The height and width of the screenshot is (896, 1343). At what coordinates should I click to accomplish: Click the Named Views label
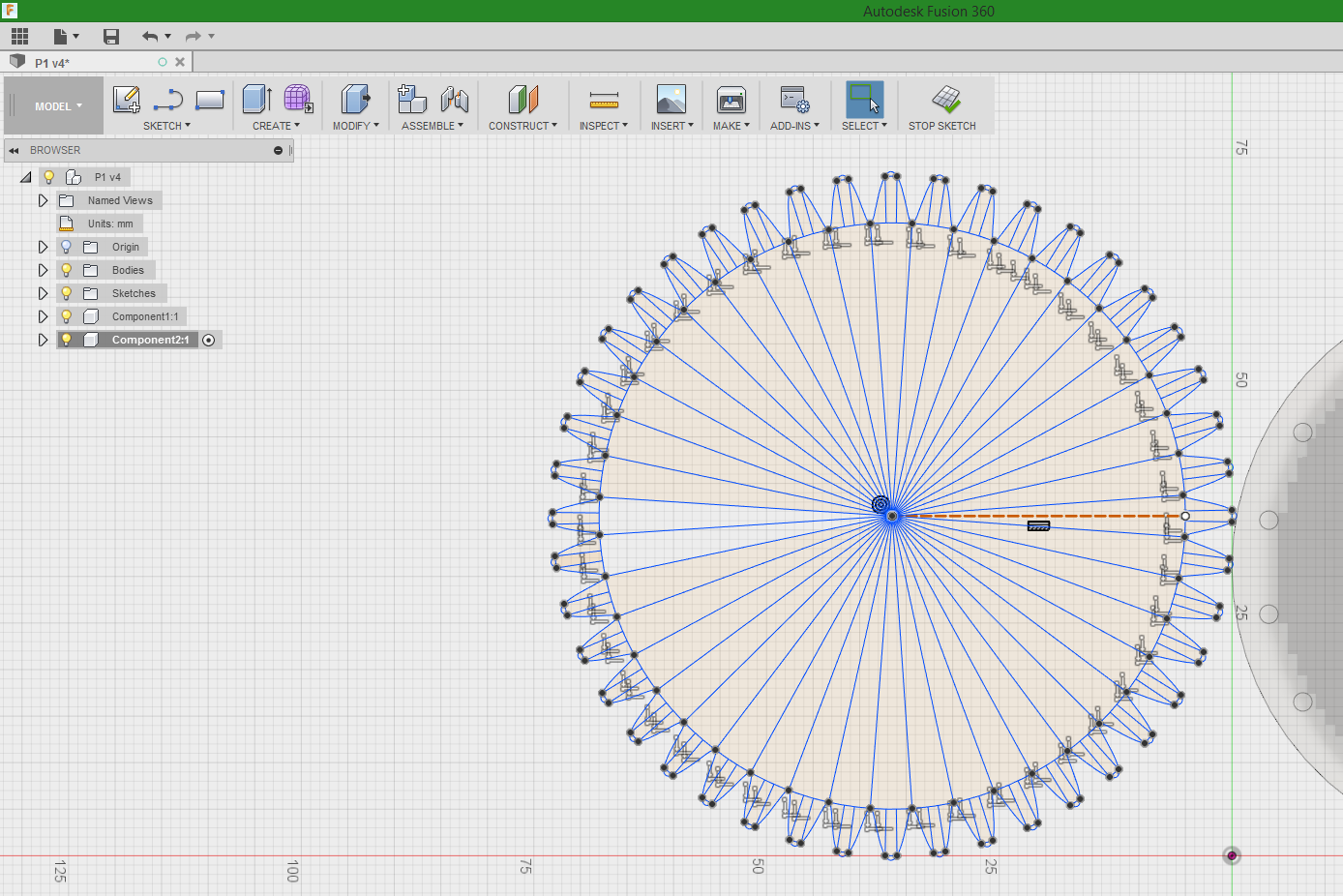[x=120, y=200]
